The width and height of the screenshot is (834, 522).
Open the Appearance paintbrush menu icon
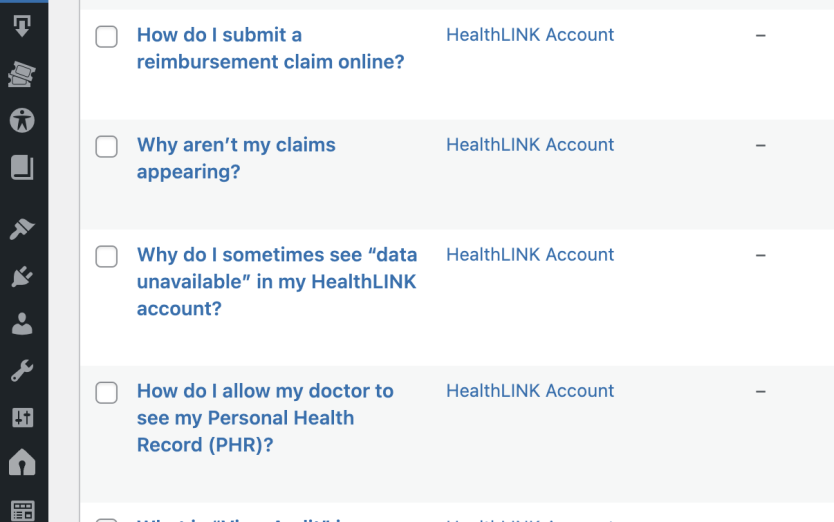[x=22, y=230]
